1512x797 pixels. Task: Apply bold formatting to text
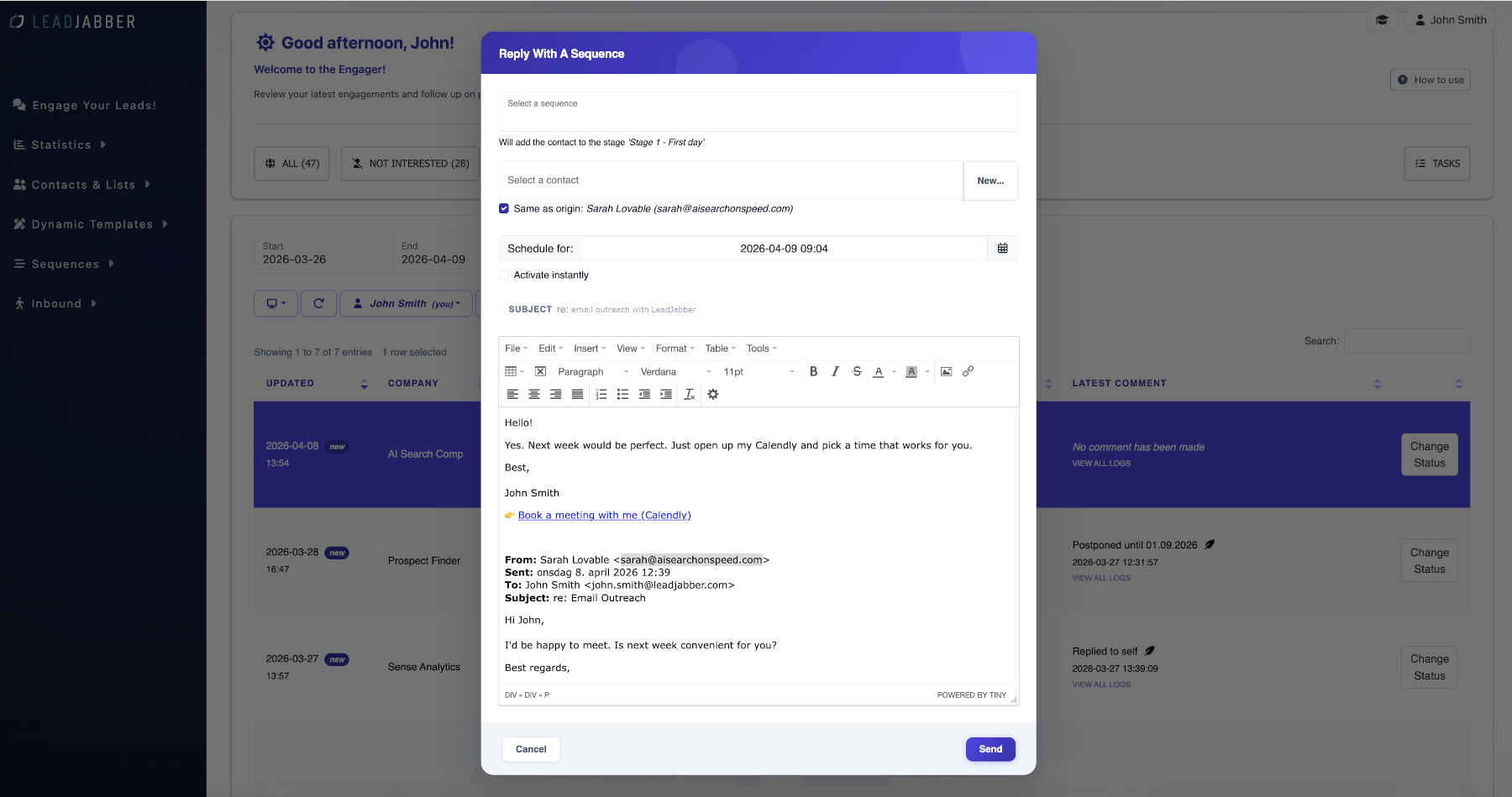click(x=813, y=371)
